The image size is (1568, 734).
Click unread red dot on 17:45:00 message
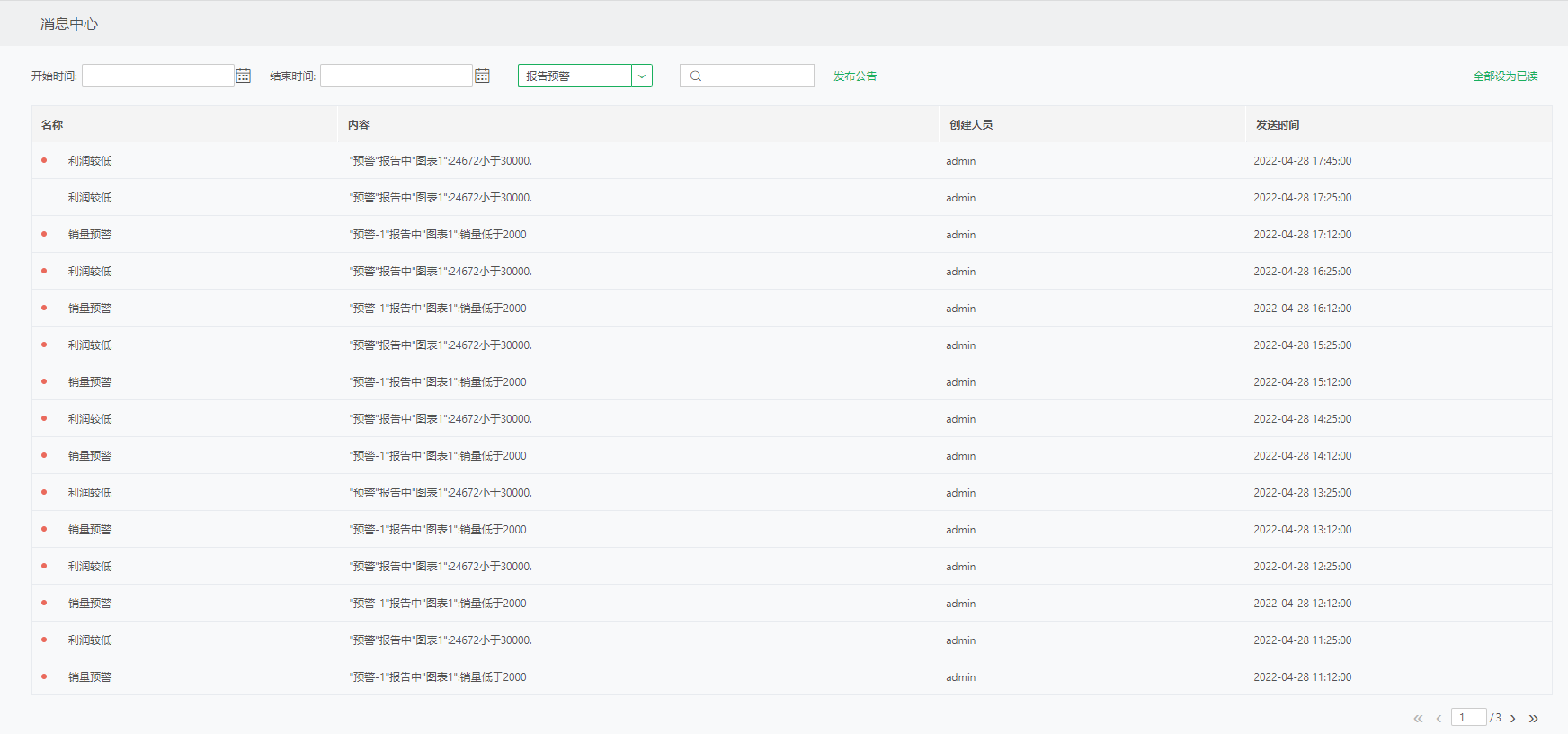coord(44,160)
